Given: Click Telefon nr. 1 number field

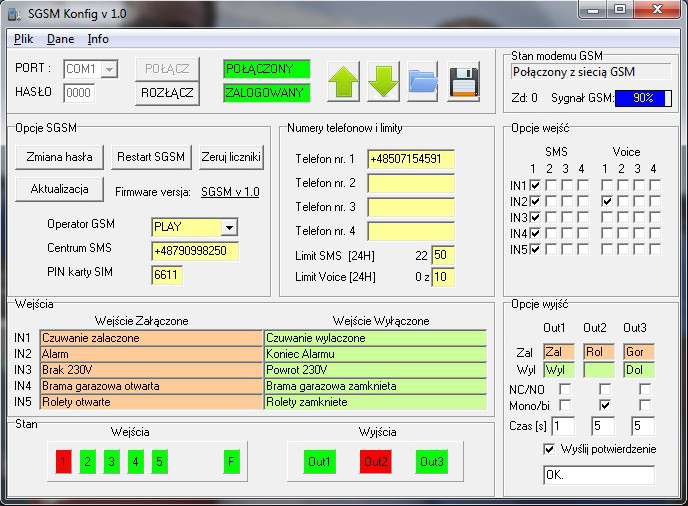Looking at the screenshot, I should point(411,159).
